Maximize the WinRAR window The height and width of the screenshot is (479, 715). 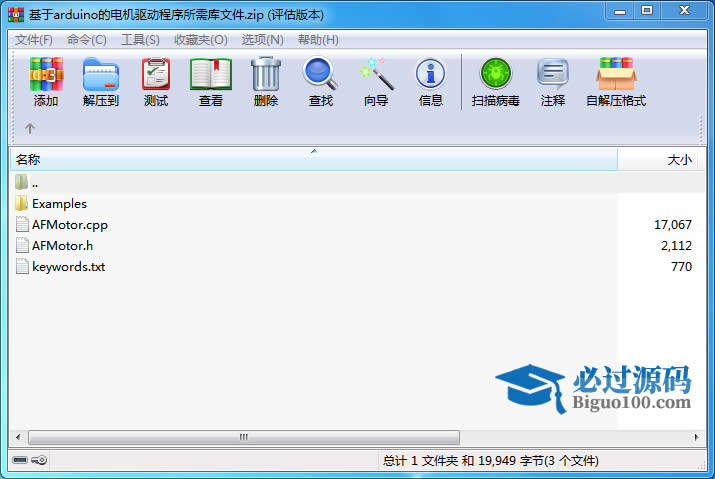pos(646,11)
